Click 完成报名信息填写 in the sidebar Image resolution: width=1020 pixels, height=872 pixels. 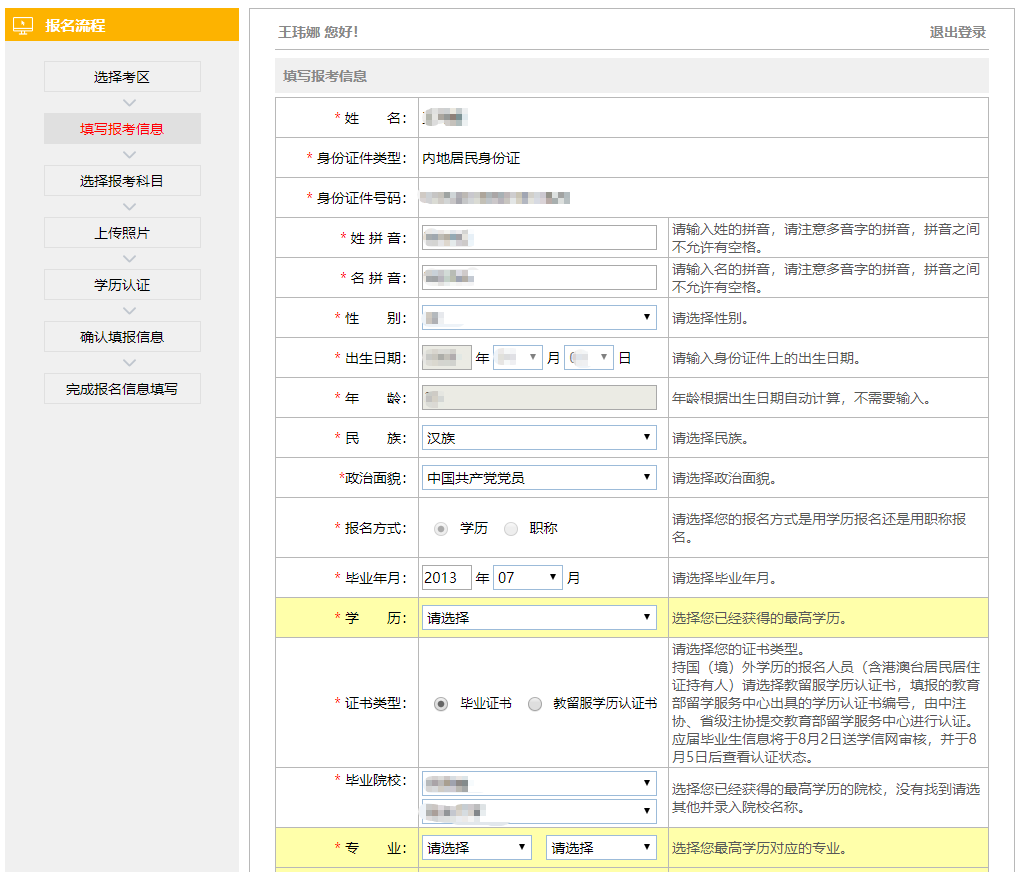pyautogui.click(x=121, y=388)
